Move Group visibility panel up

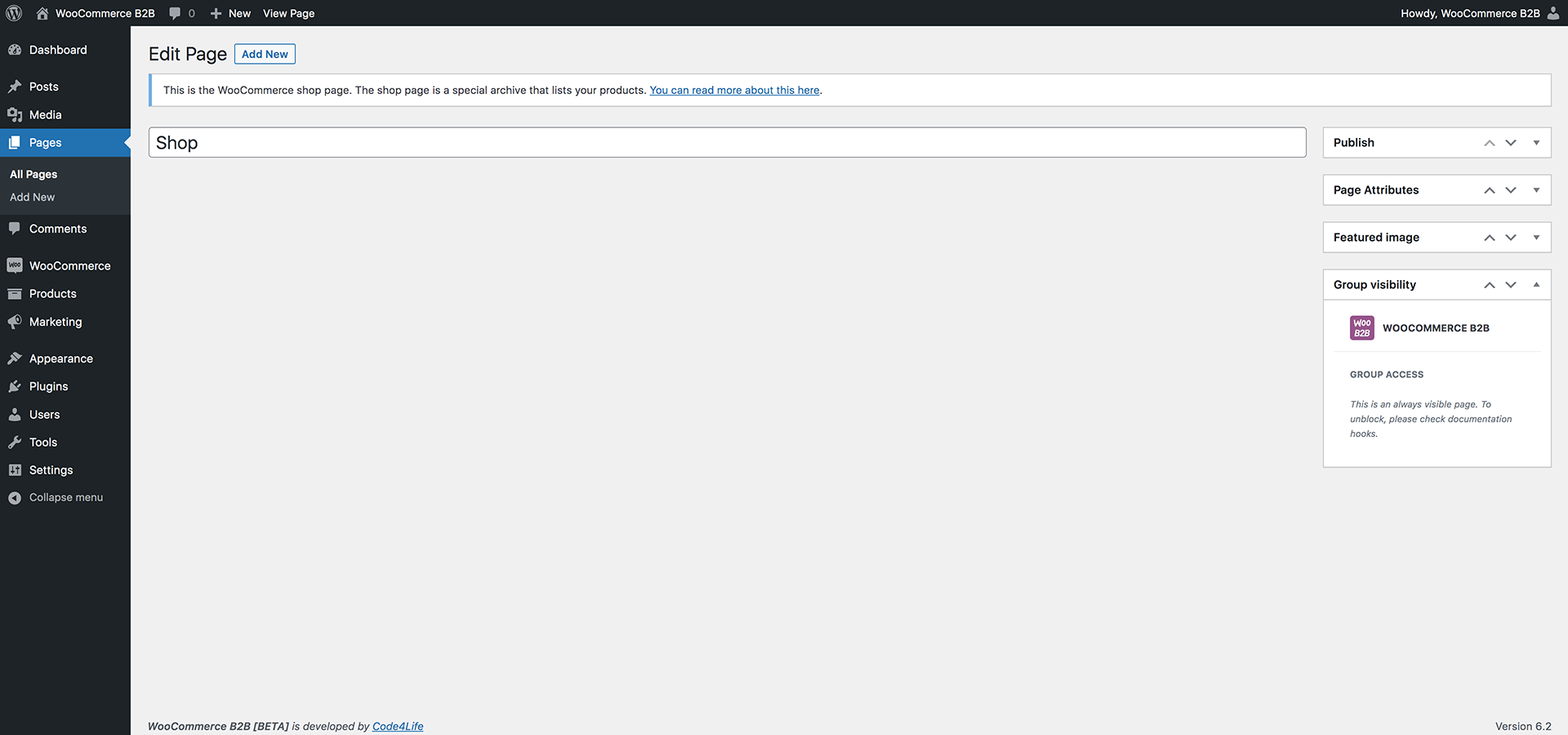click(x=1490, y=285)
